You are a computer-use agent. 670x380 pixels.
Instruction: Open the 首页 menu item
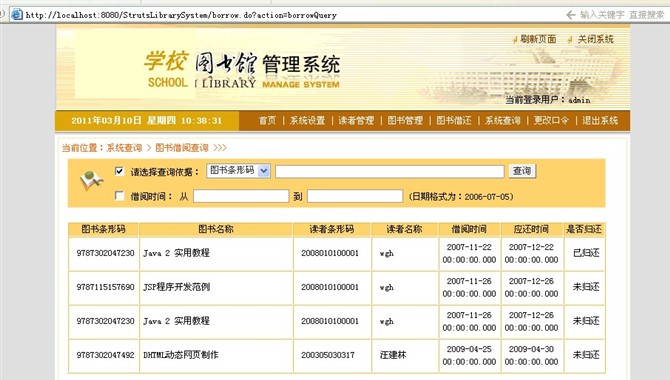[x=267, y=121]
